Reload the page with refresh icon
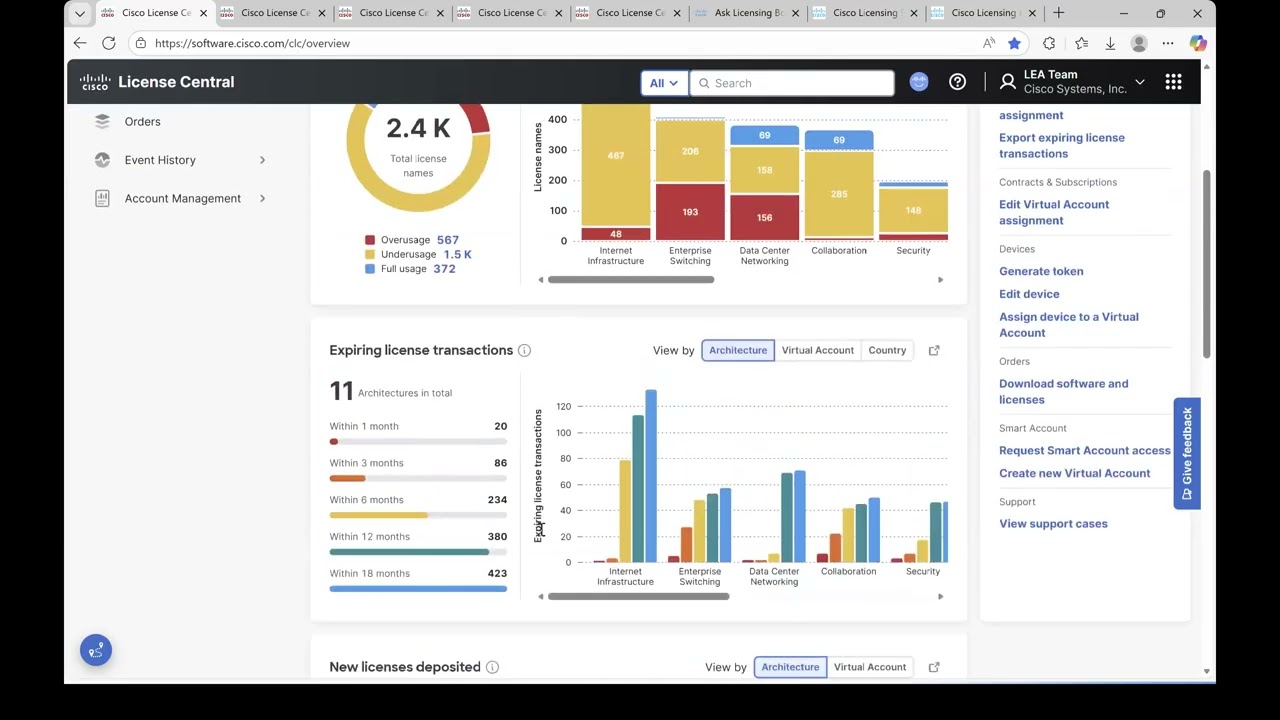This screenshot has width=1280, height=720. point(108,43)
